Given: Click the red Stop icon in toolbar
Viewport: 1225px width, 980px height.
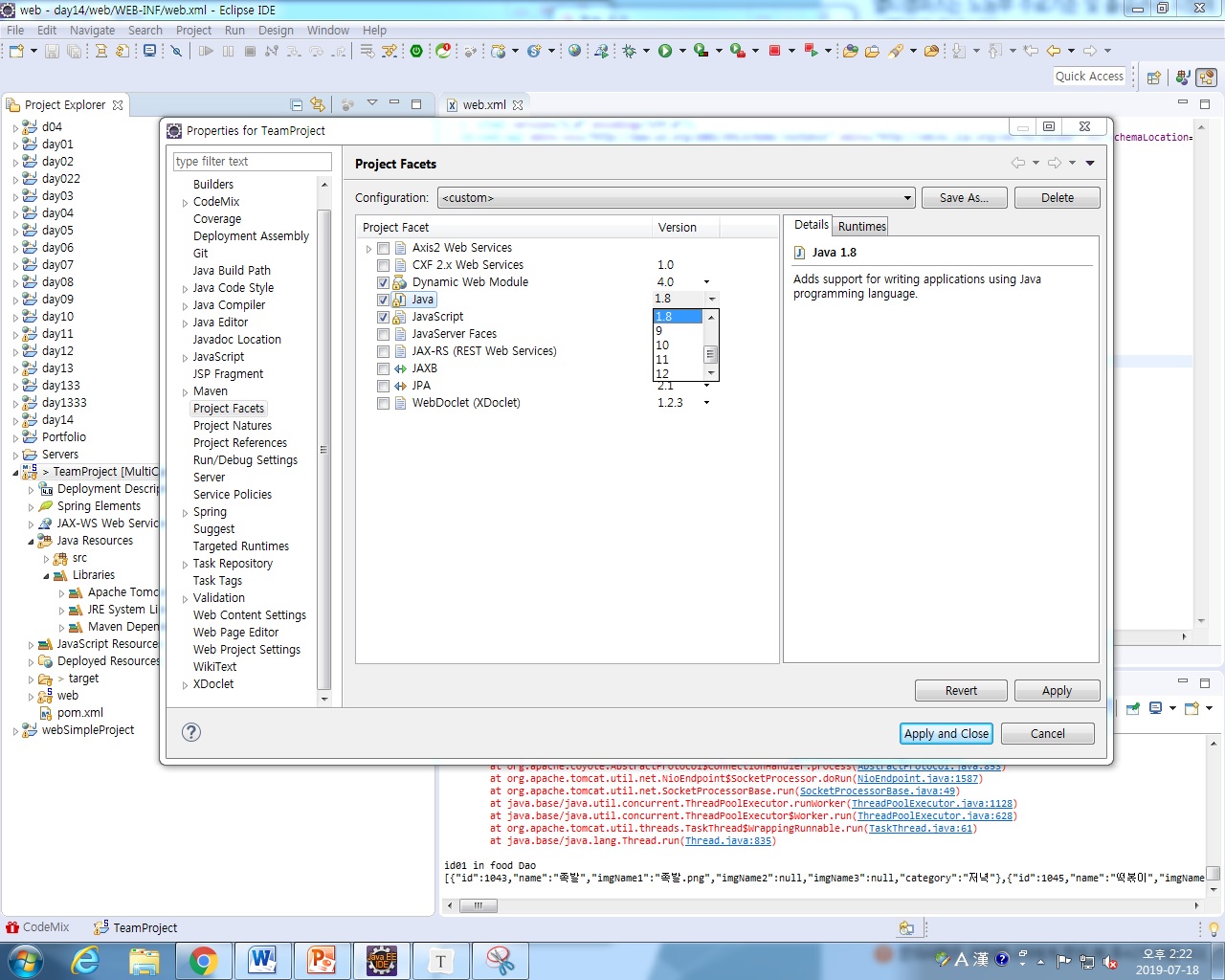Looking at the screenshot, I should [775, 51].
